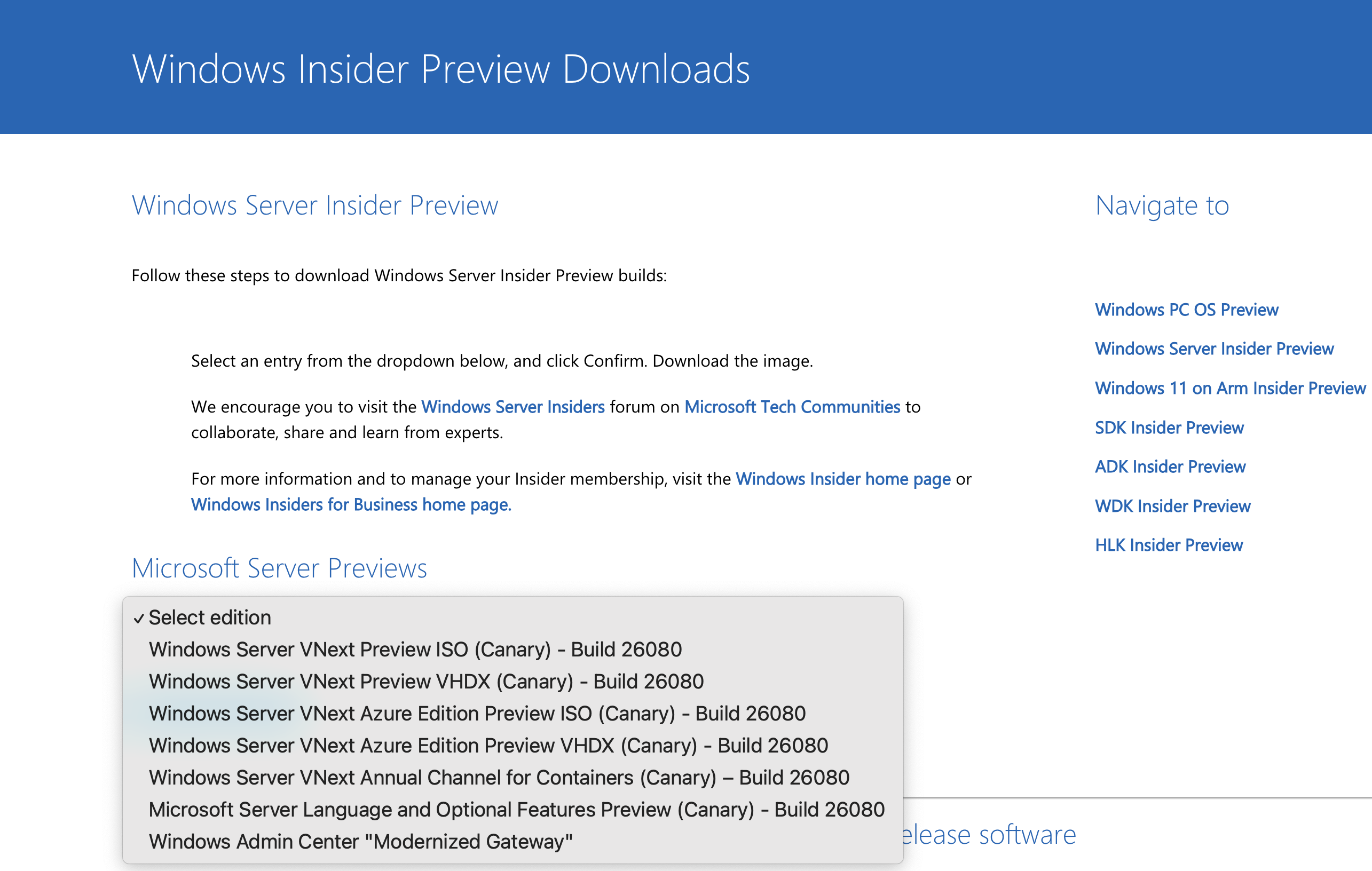Screen dimensions: 1372x871
Task: Visit the Microsoft Tech Communities link
Action: click(x=792, y=407)
